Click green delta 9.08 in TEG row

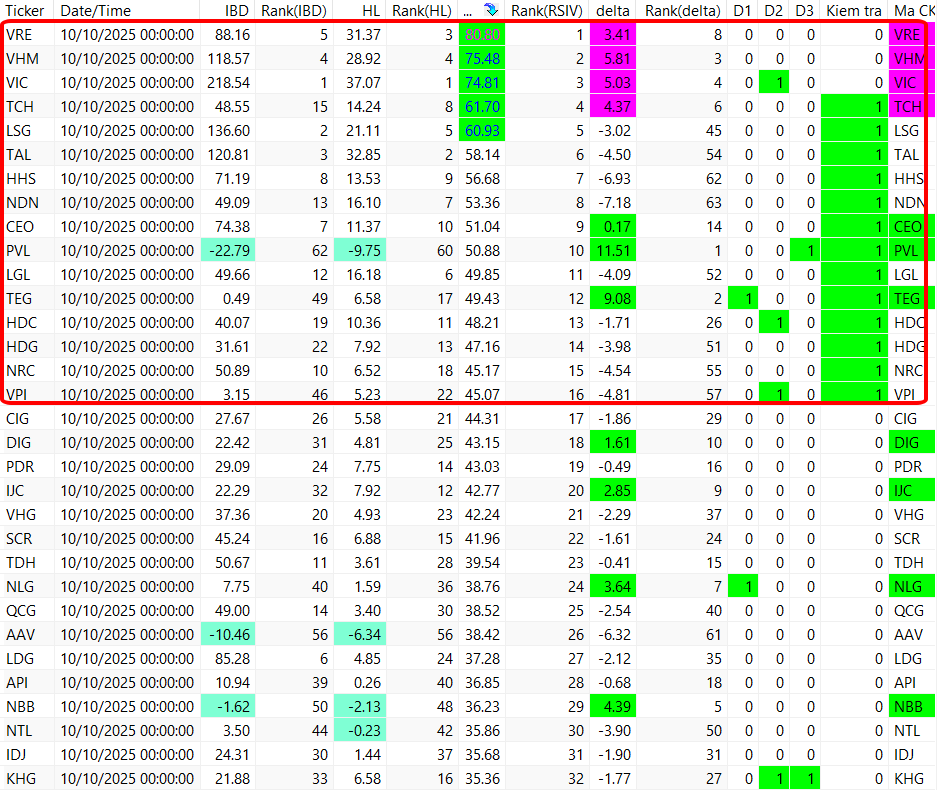(x=613, y=298)
